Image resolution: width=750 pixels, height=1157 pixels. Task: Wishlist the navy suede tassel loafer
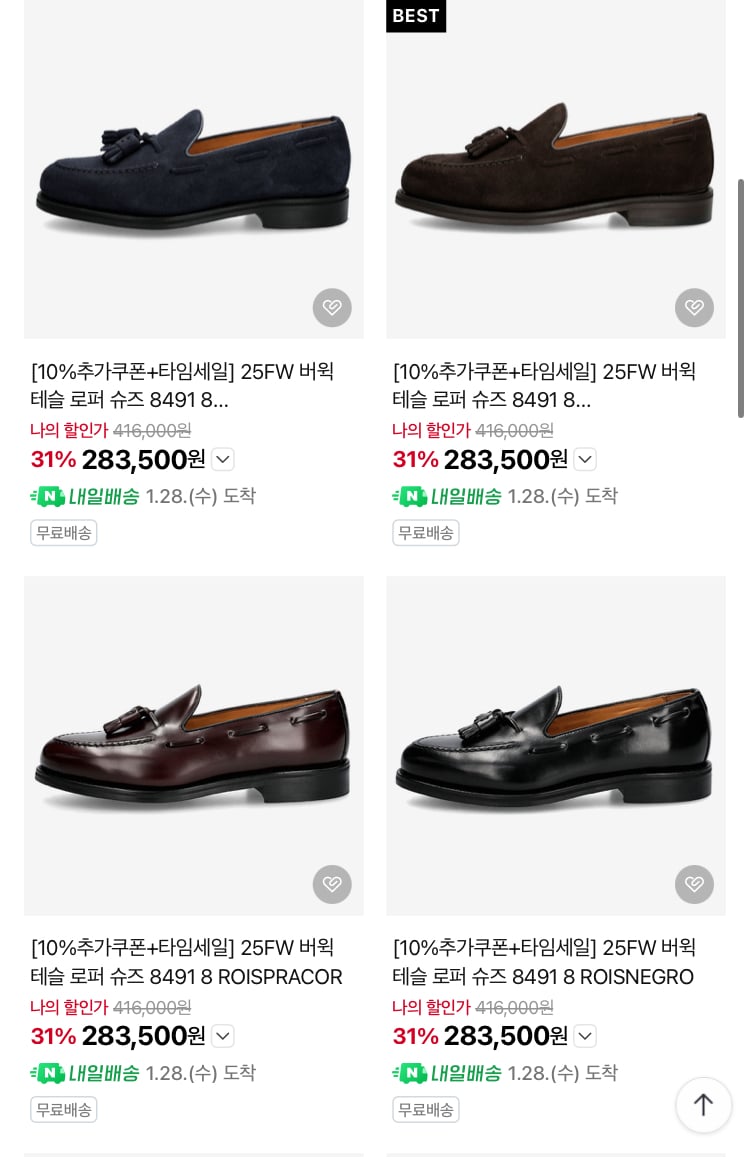332,308
